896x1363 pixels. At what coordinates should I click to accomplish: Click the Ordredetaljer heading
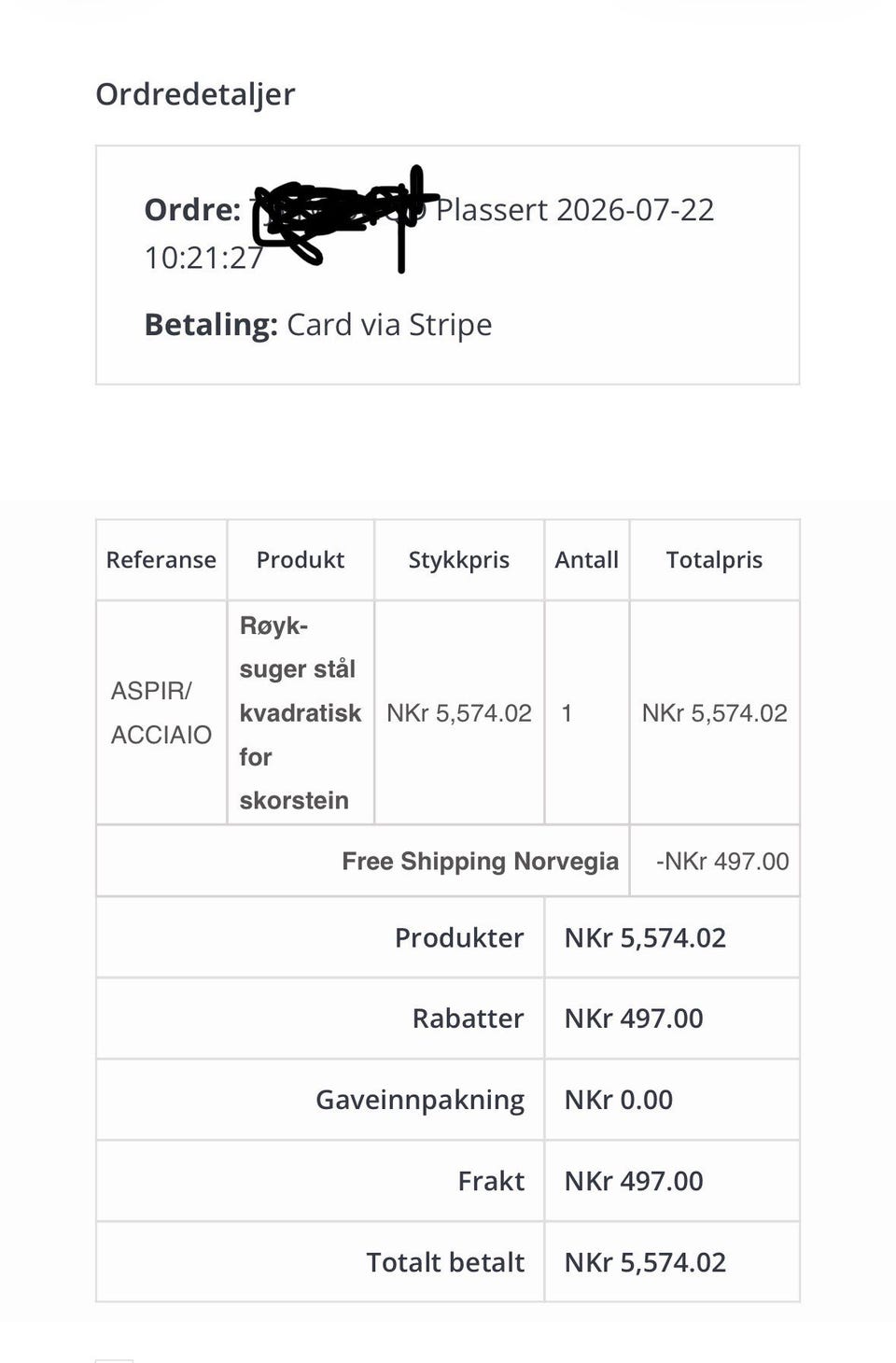click(195, 94)
